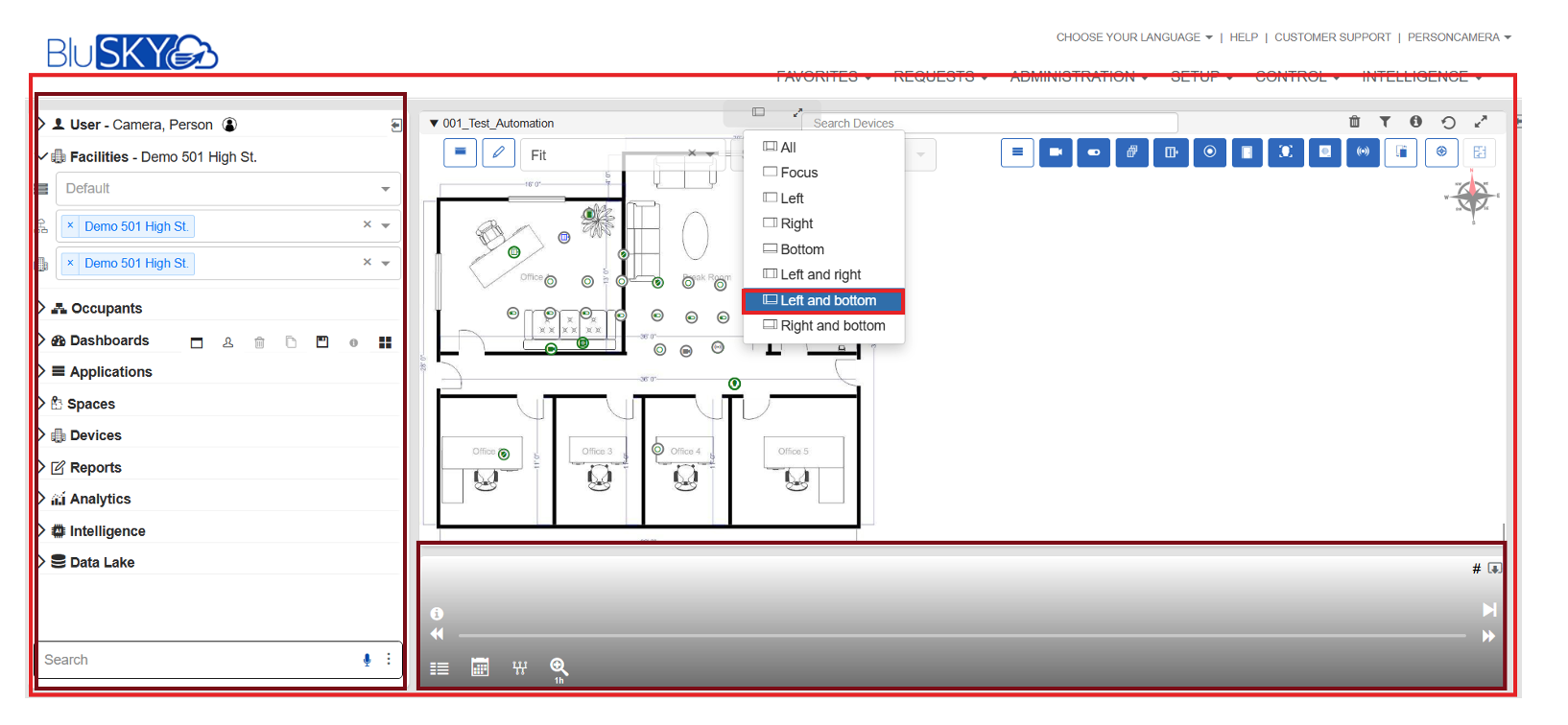The height and width of the screenshot is (725, 1568).
Task: Click the timeline zoom 1h magnifier icon
Action: (x=559, y=668)
